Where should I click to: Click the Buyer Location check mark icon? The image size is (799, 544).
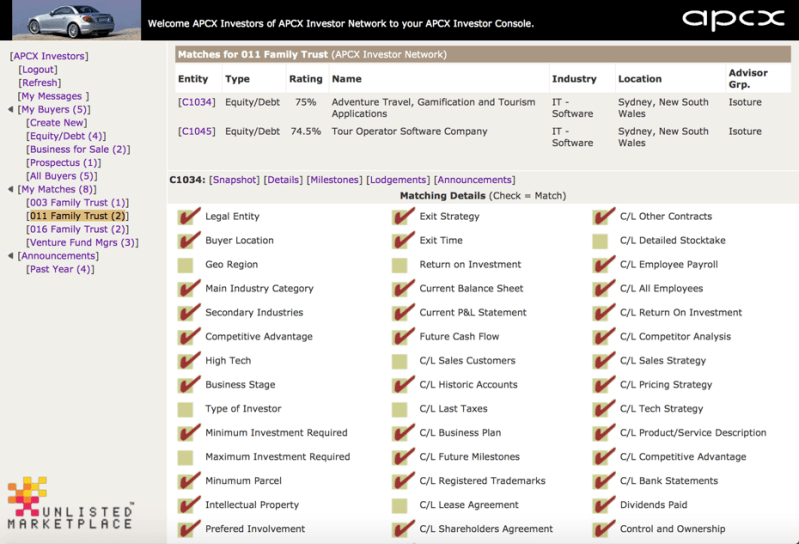coord(189,240)
